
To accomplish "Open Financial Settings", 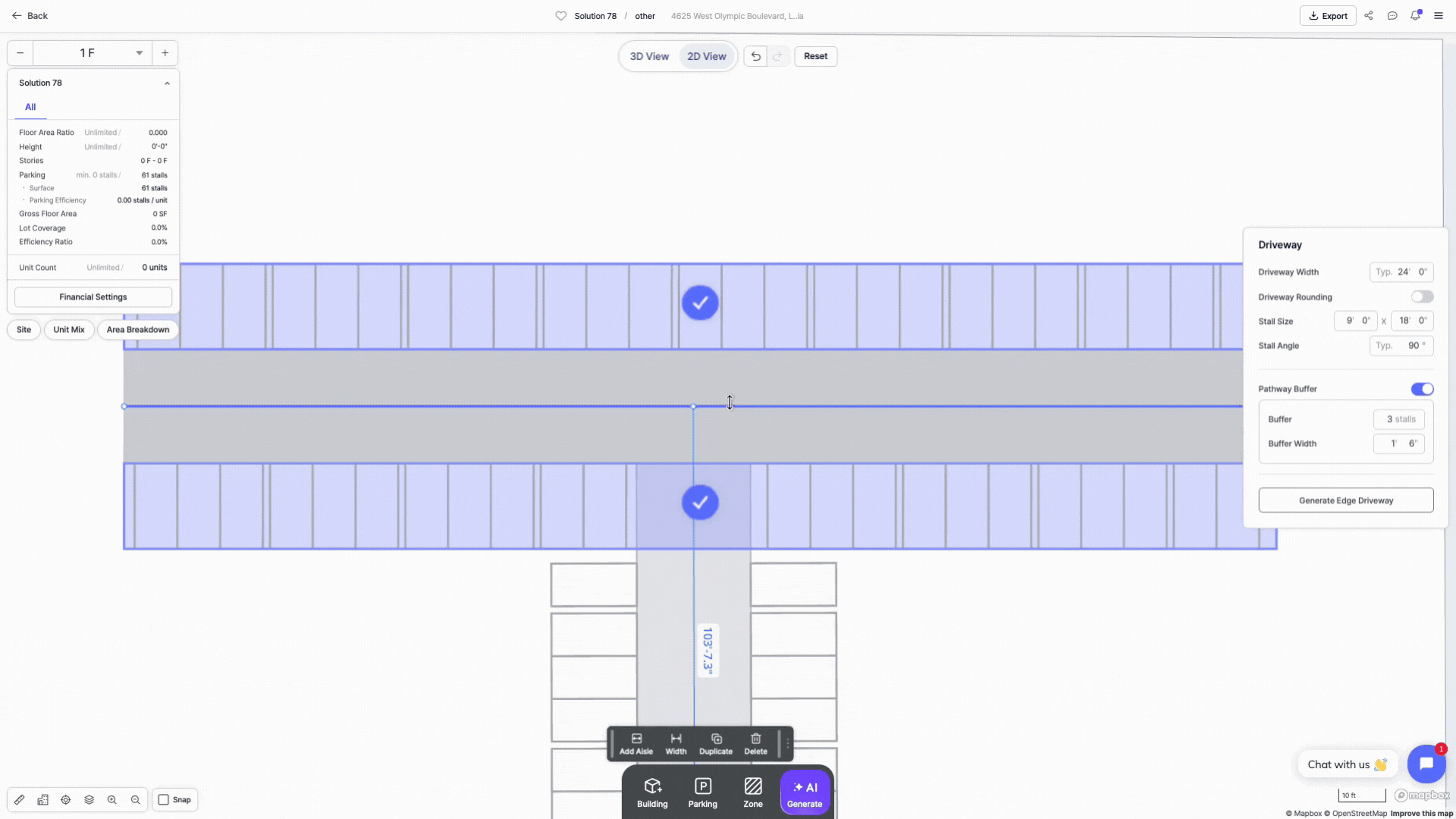I will (93, 297).
